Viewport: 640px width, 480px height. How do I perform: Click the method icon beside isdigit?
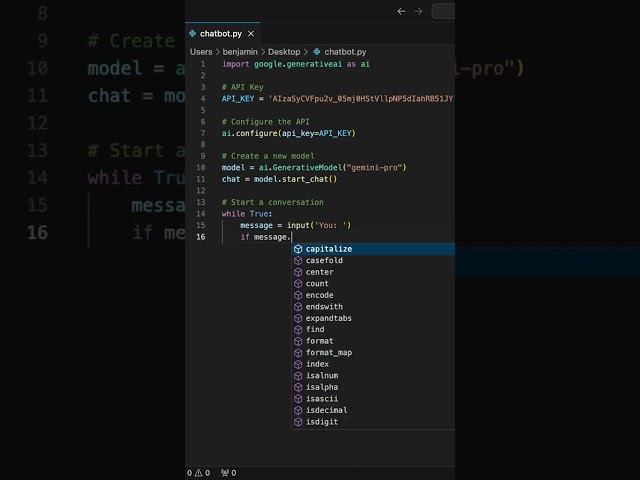point(298,422)
